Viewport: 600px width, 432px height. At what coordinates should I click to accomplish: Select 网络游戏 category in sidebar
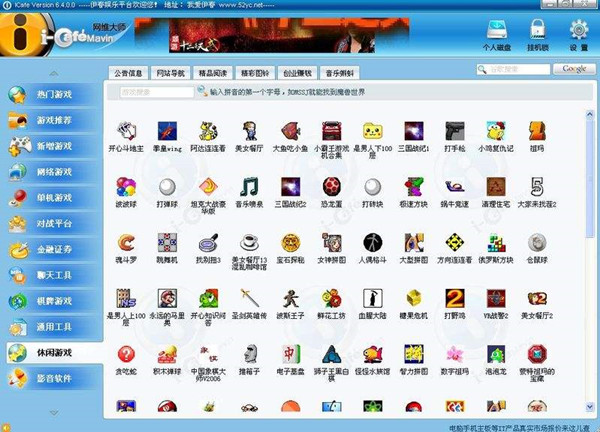pos(52,172)
